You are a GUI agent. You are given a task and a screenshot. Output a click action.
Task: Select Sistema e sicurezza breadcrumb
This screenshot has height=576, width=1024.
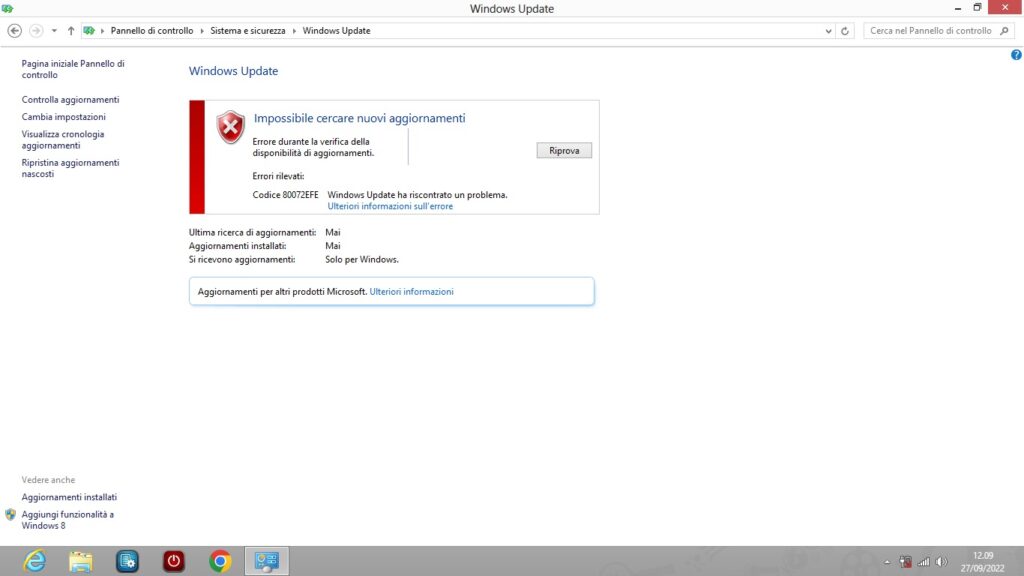248,31
